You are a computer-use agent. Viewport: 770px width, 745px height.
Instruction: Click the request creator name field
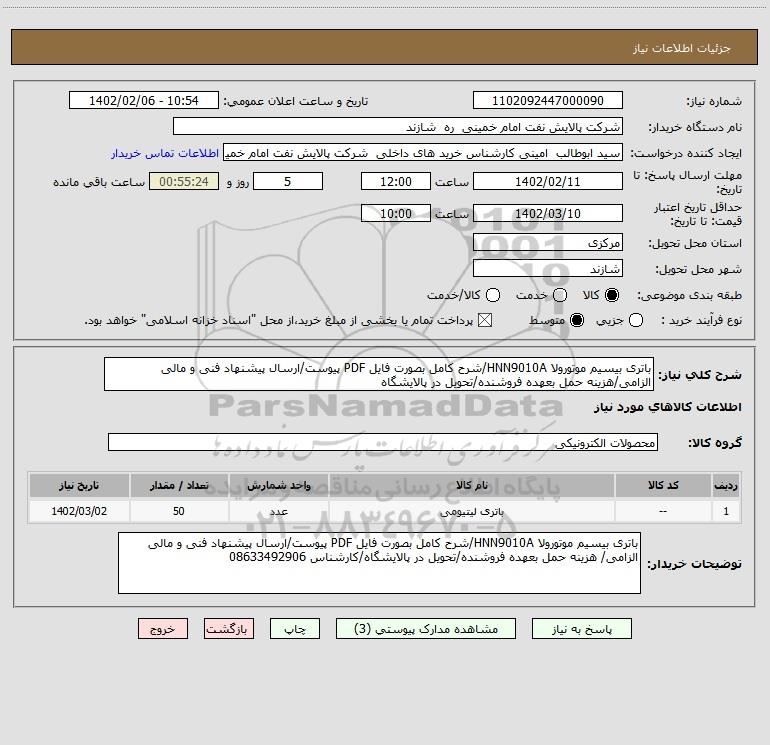coord(423,153)
